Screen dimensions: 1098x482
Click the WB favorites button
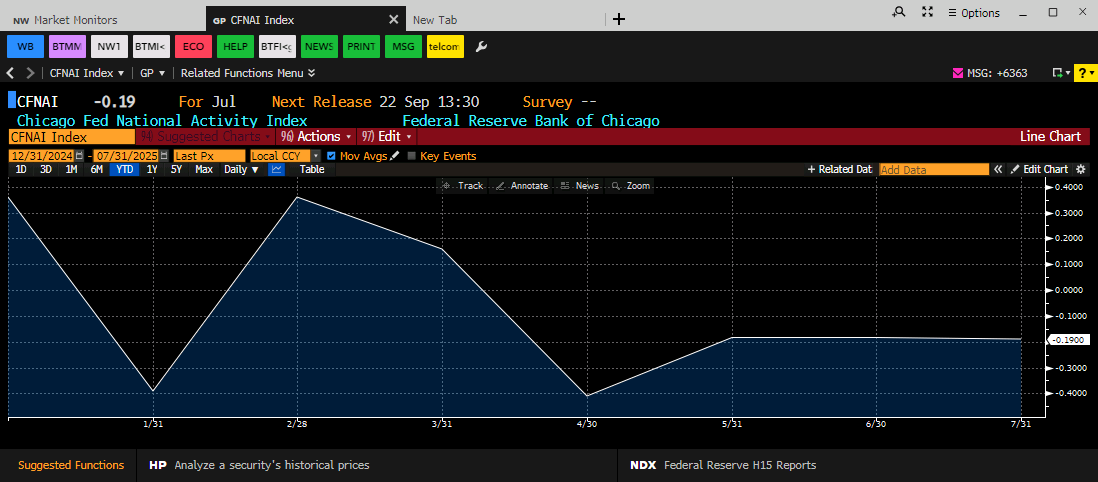(25, 46)
